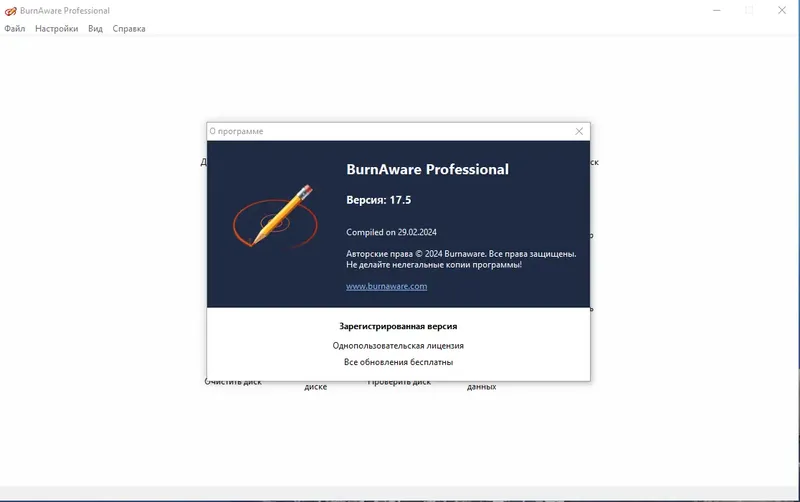Image resolution: width=800 pixels, height=502 pixels.
Task: Close the BurnAware Professional main window
Action: pos(782,10)
